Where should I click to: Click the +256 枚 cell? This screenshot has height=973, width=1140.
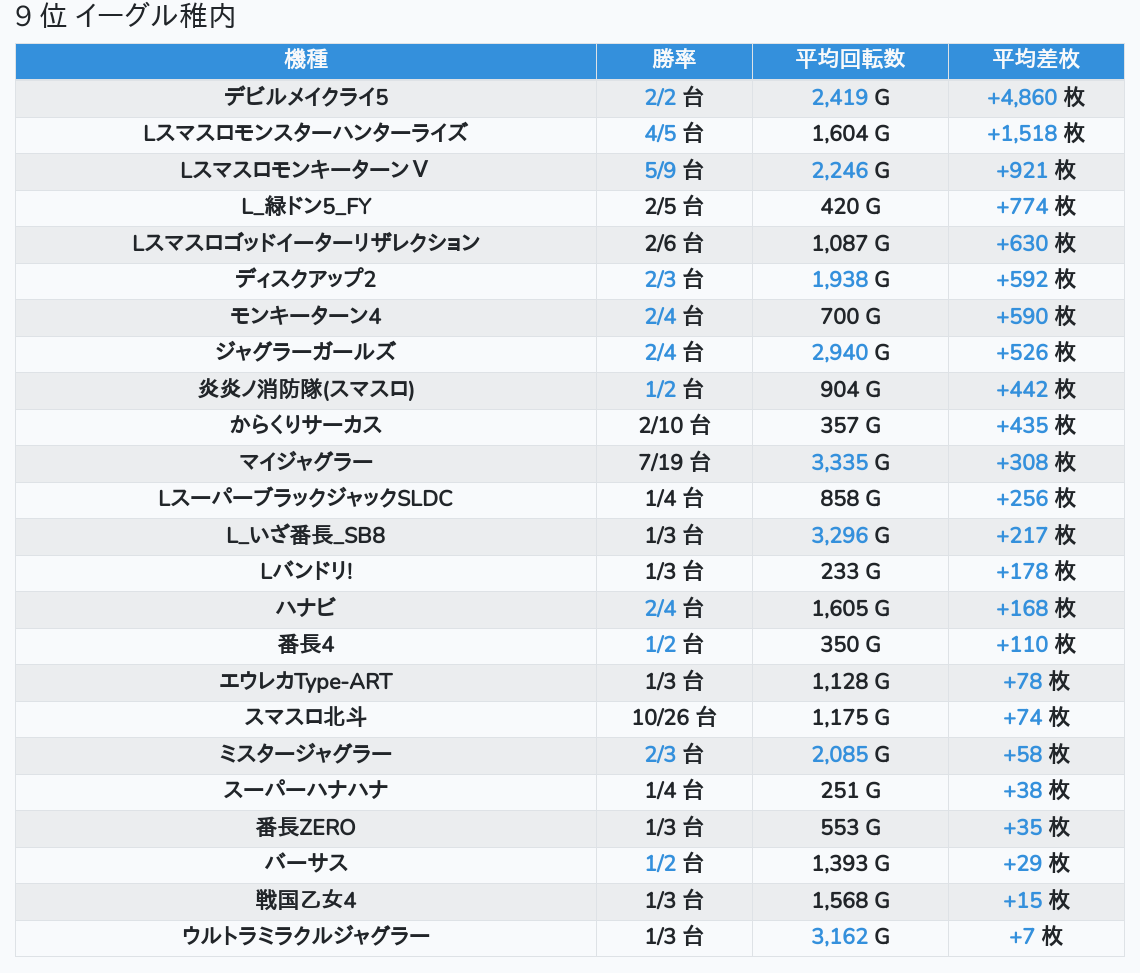[x=1036, y=499]
